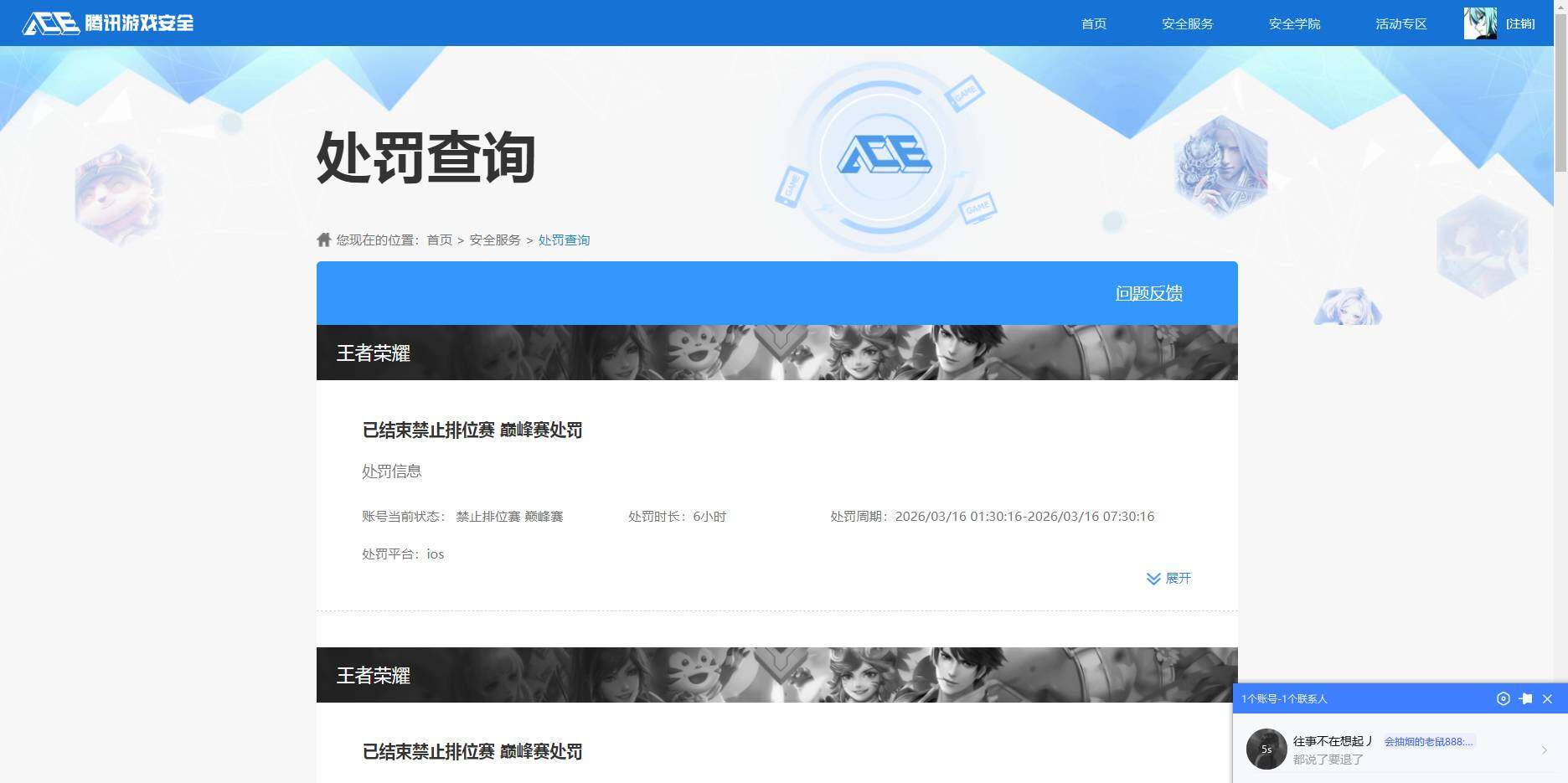The image size is (1568, 783).
Task: Click second 已结束禁止排位赛 巅峰赛处罚 heading
Action: click(472, 752)
